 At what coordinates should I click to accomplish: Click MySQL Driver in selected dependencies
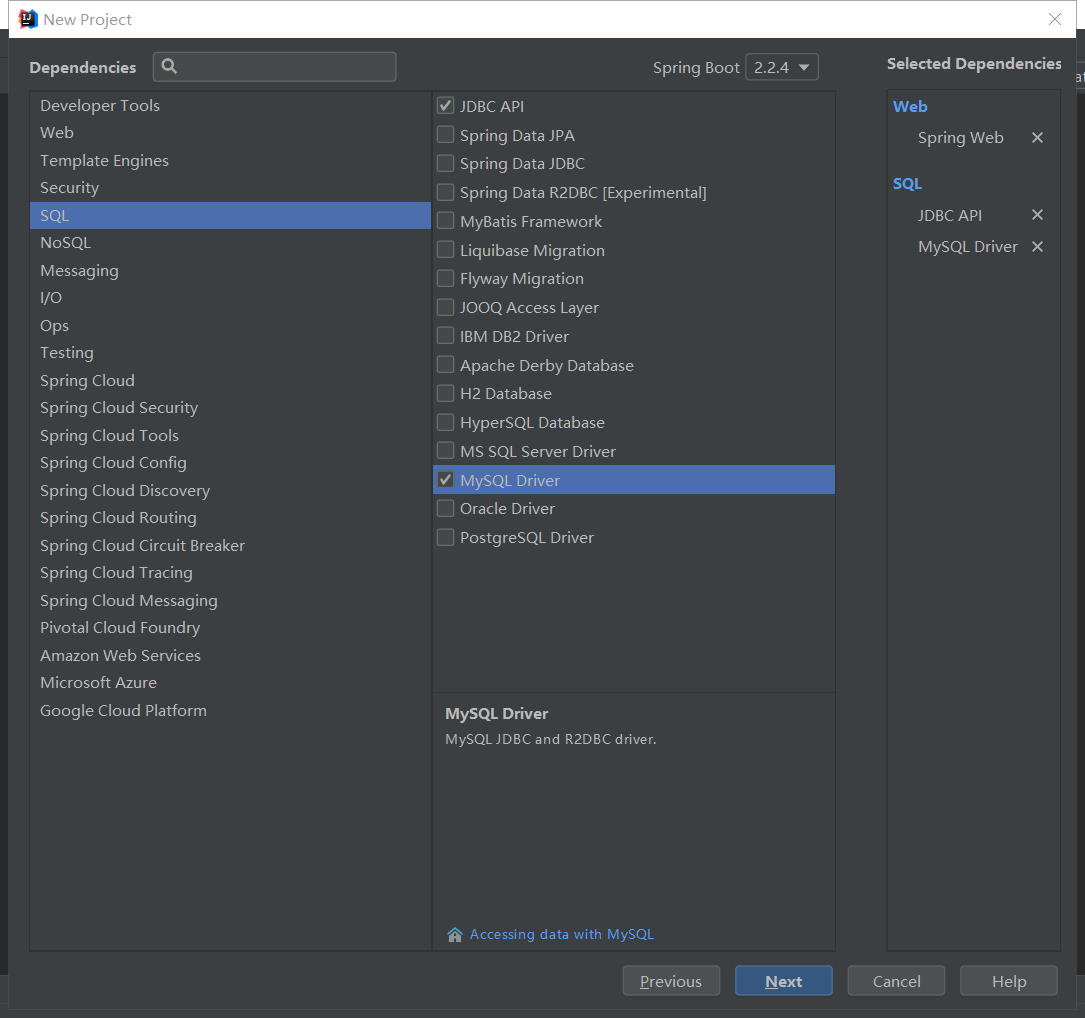[967, 247]
